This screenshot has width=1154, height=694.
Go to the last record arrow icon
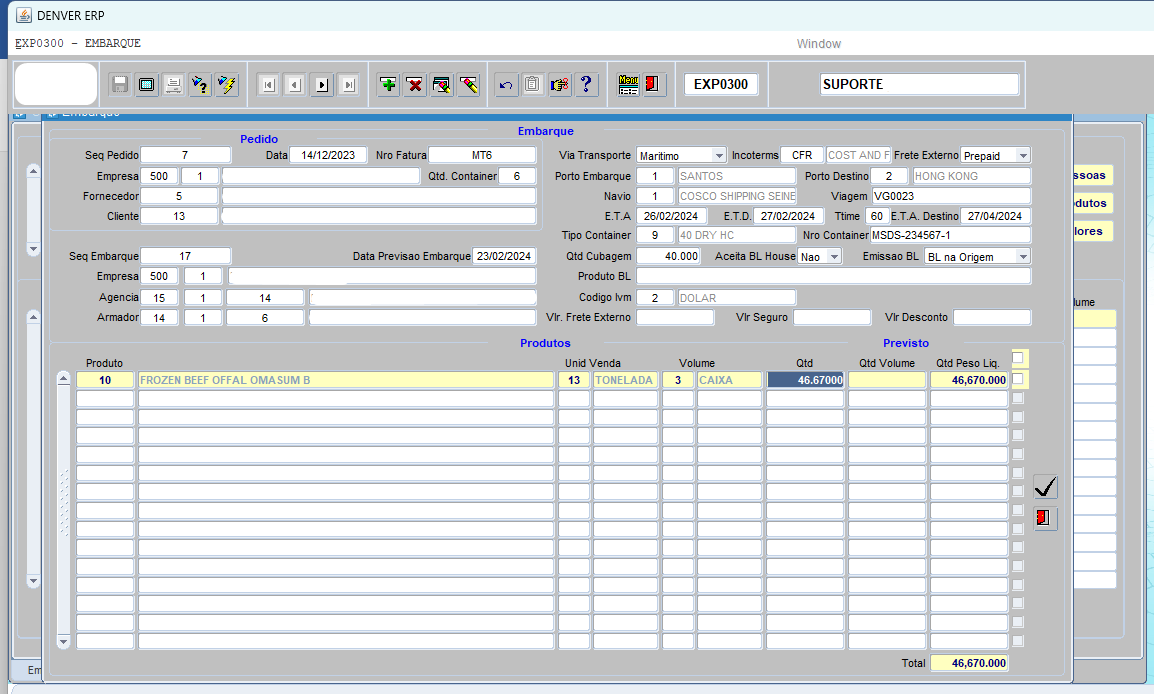click(349, 85)
